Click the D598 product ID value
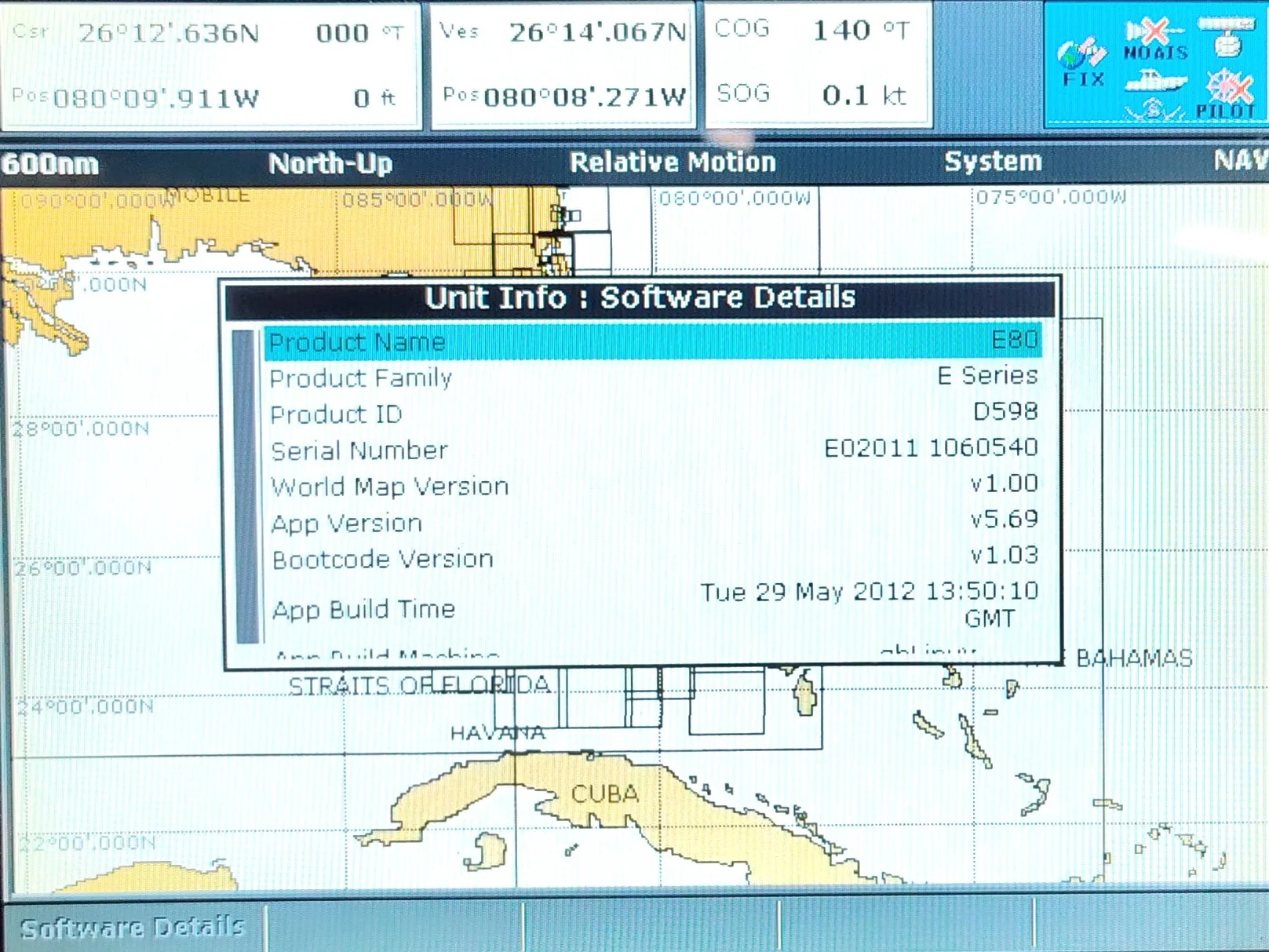Screen dimensions: 1269x952 (x=1005, y=411)
